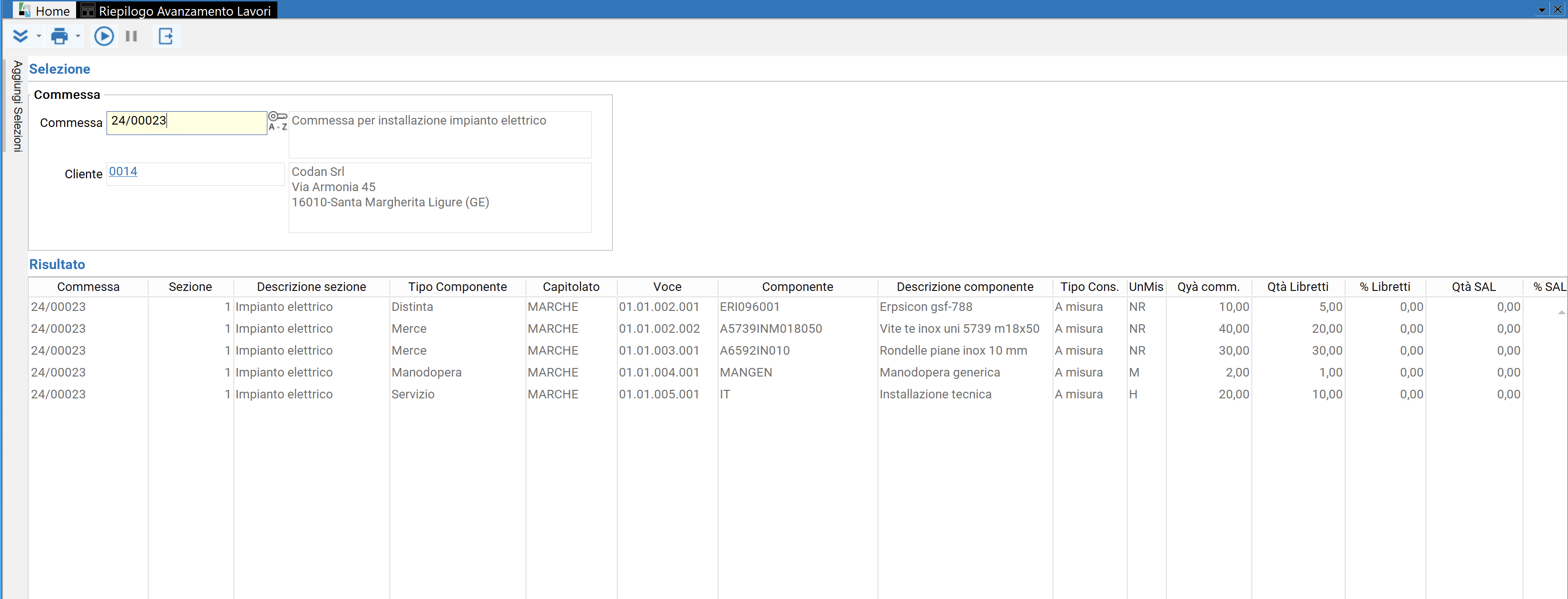Click the unit cell M in Manodopera row
The image size is (1568, 599).
pos(1146,373)
